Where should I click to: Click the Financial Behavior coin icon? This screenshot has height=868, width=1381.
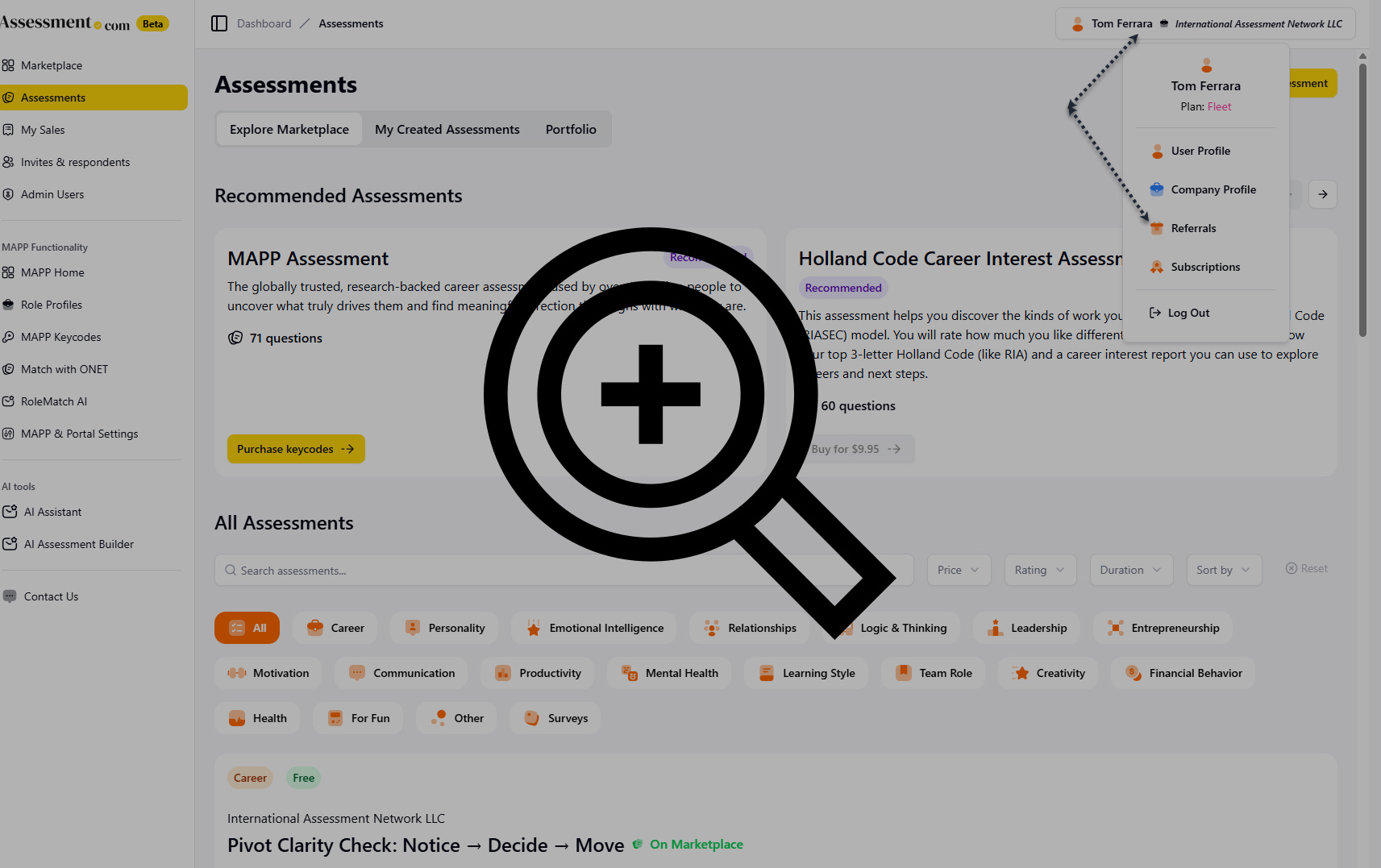[x=1134, y=673]
